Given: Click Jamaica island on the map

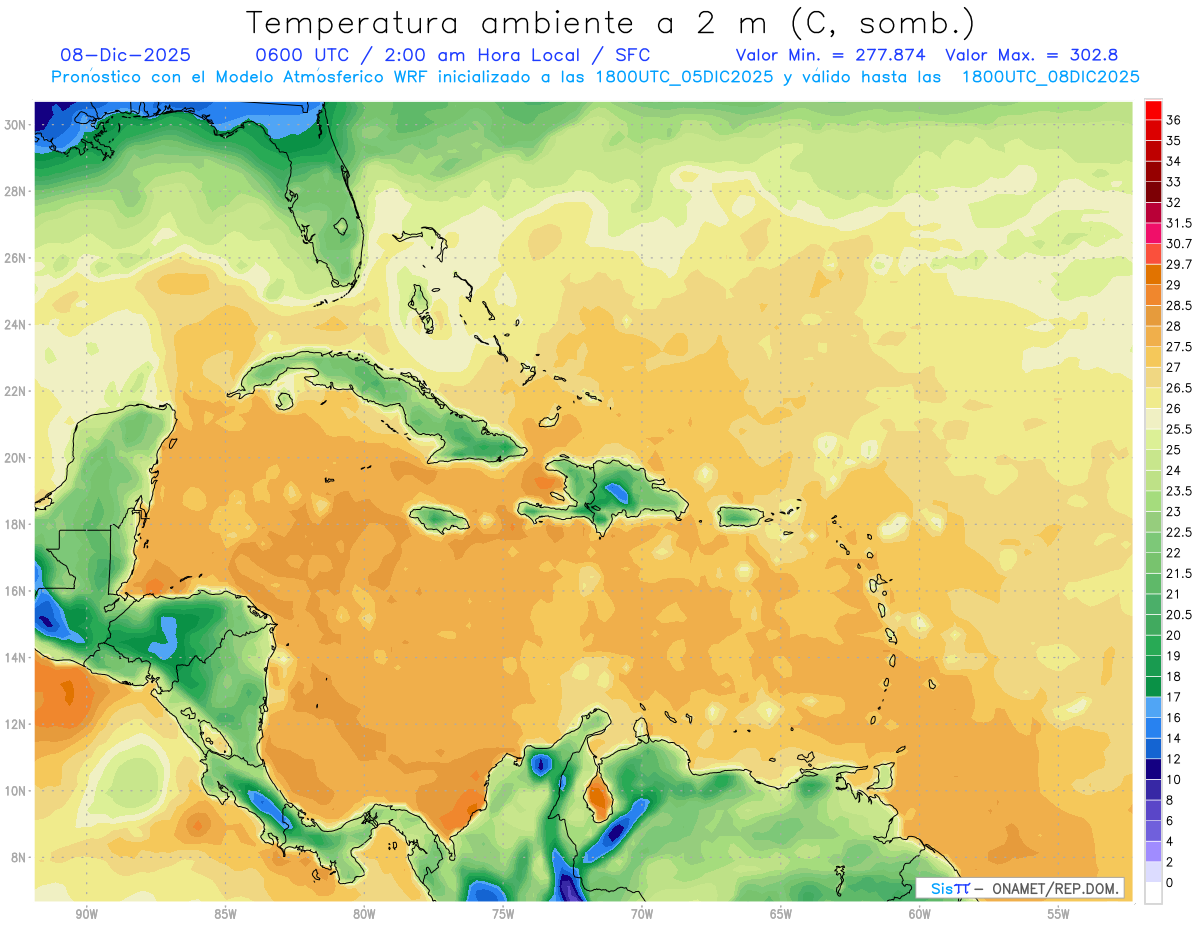Looking at the screenshot, I should coord(439,519).
